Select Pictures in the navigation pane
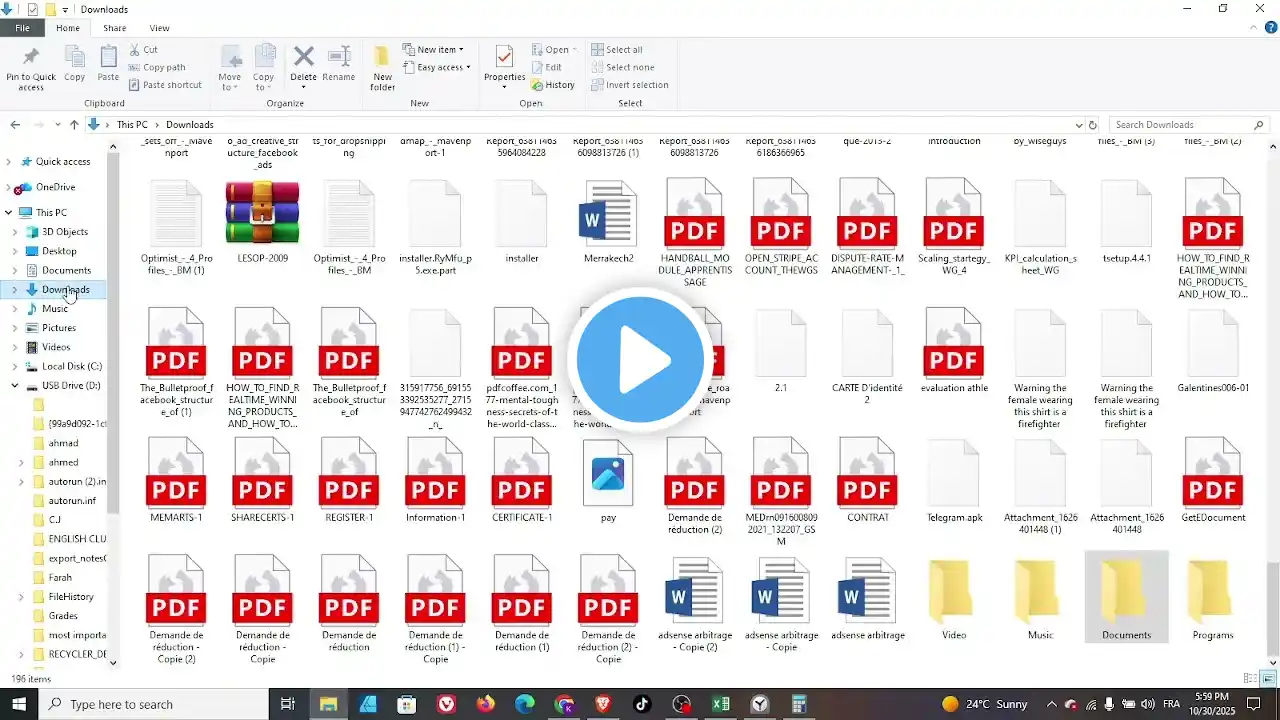The width and height of the screenshot is (1280, 720). tap(59, 328)
